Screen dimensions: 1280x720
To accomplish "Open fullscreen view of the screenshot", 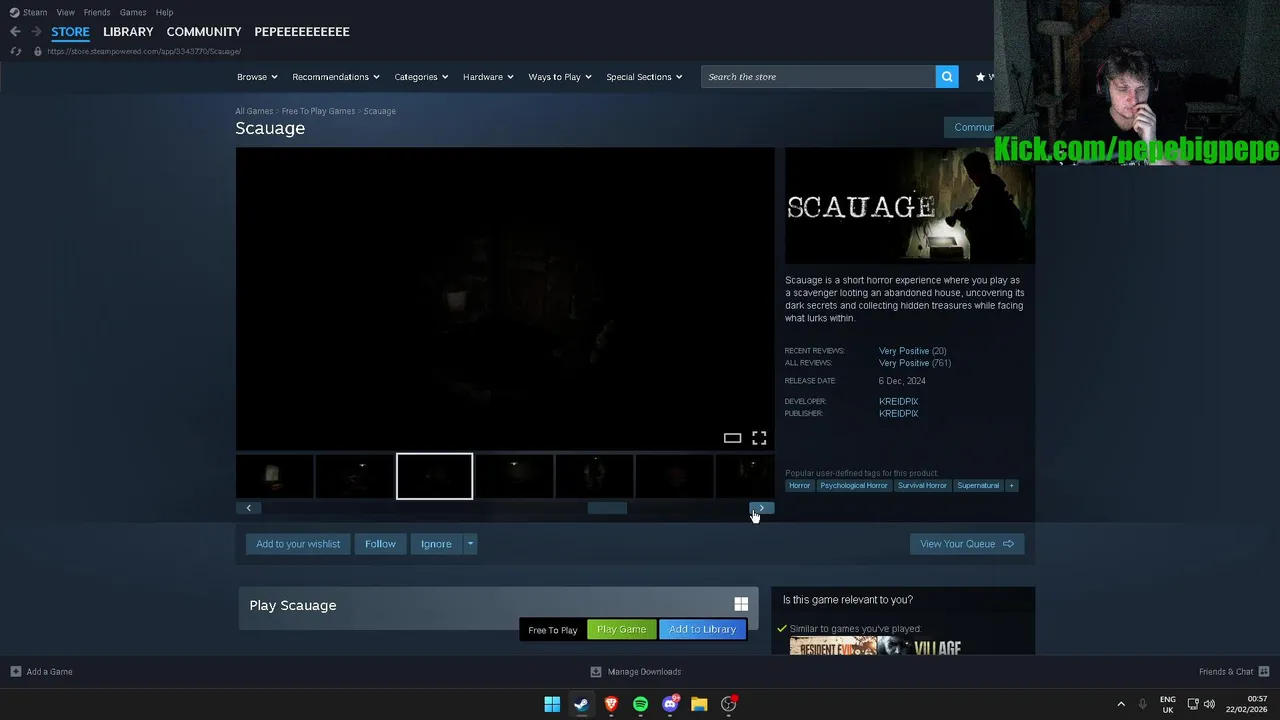I will pyautogui.click(x=759, y=438).
